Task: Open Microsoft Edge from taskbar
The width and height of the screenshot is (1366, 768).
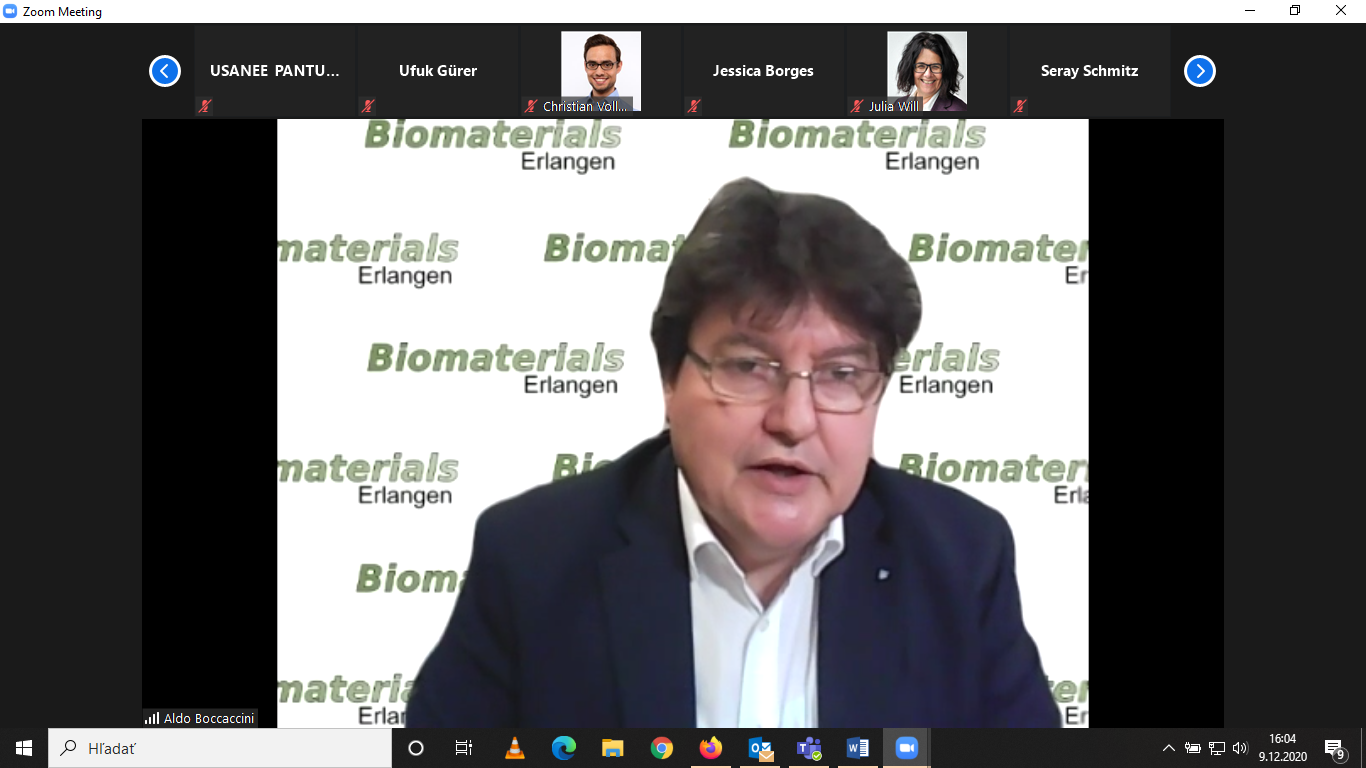Action: tap(564, 748)
